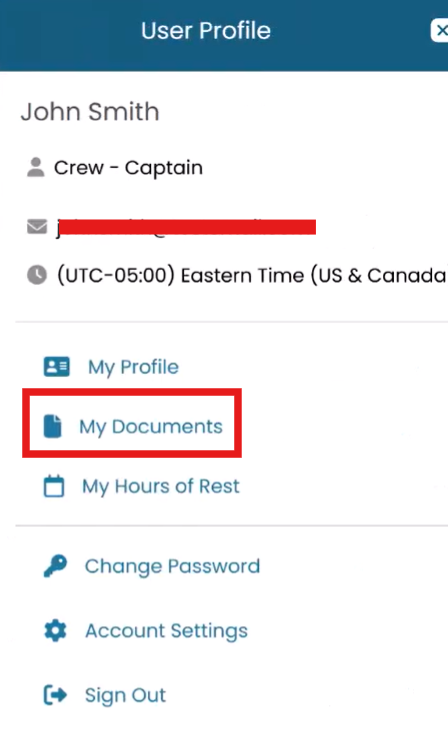
Task: Open Account Settings
Action: [x=167, y=631]
